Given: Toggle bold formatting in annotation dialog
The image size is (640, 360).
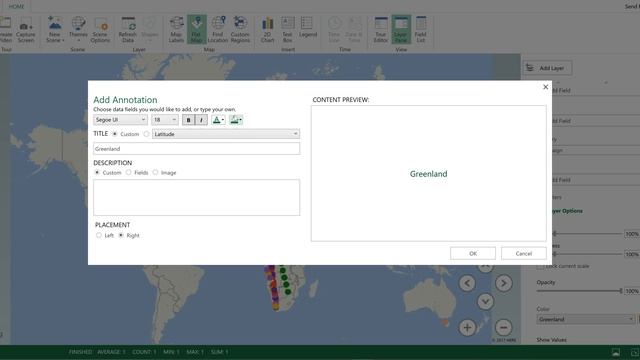Looking at the screenshot, I should point(188,120).
